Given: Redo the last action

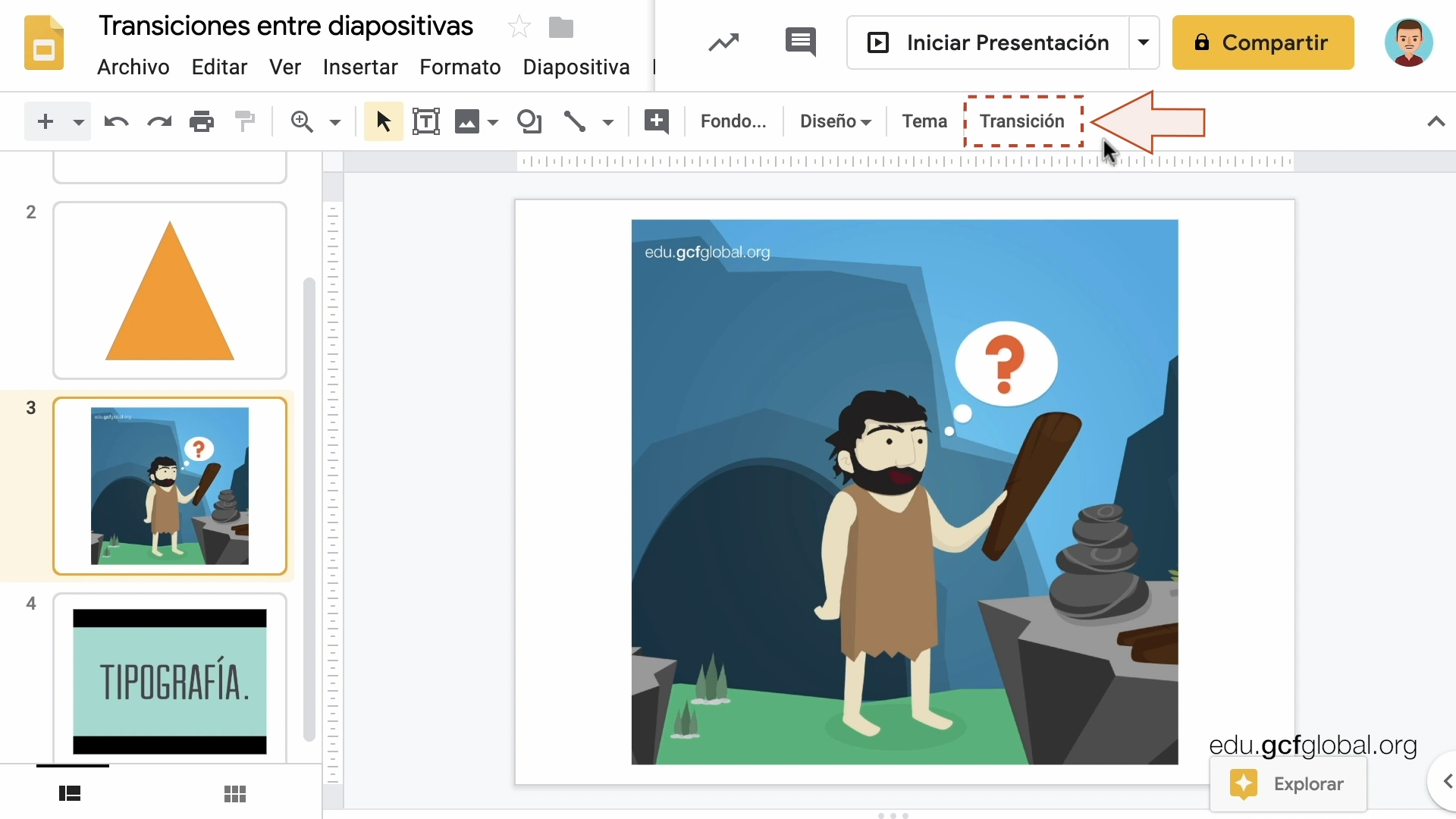Looking at the screenshot, I should [x=159, y=121].
